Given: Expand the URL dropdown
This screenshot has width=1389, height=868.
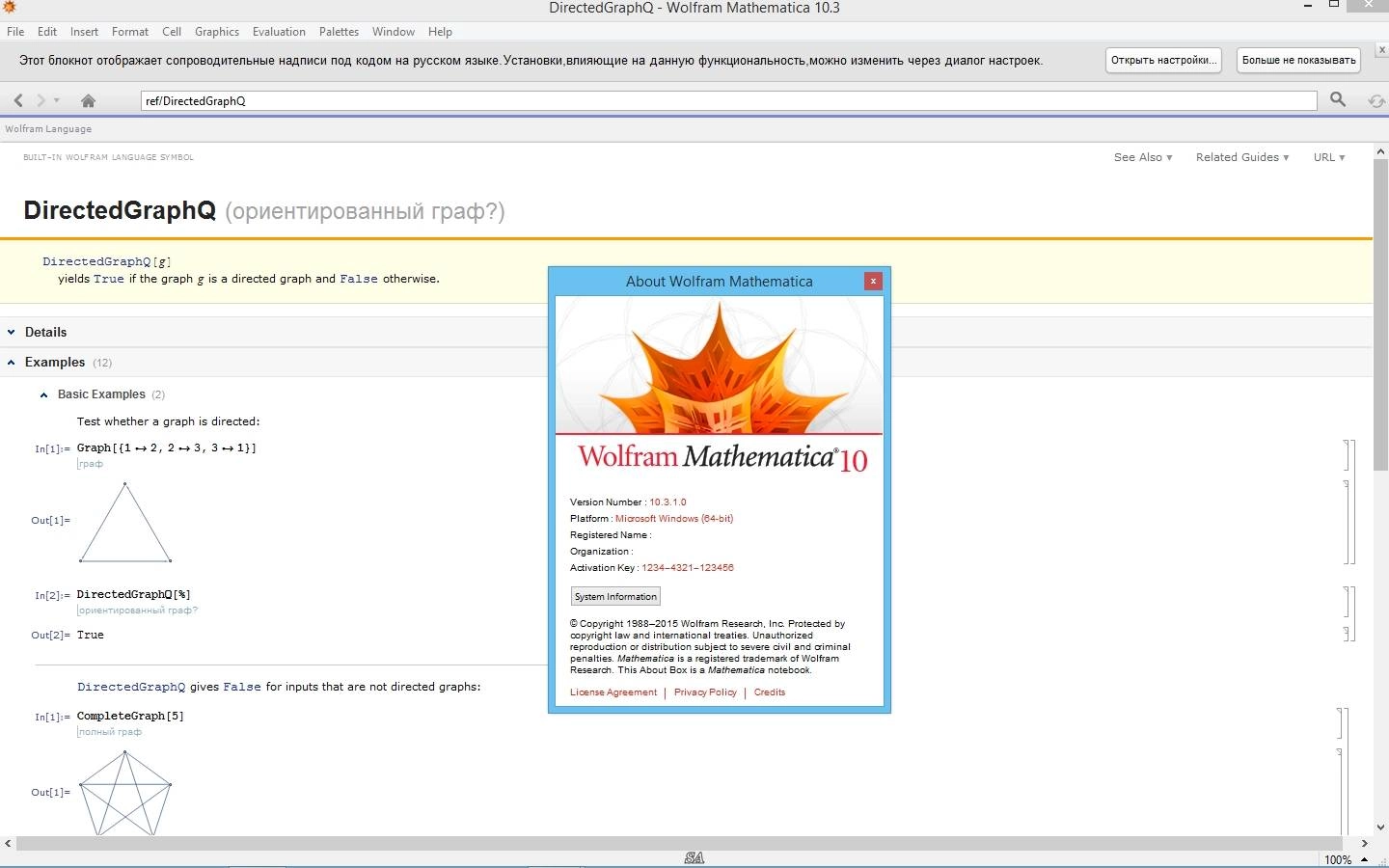Looking at the screenshot, I should click(1329, 157).
